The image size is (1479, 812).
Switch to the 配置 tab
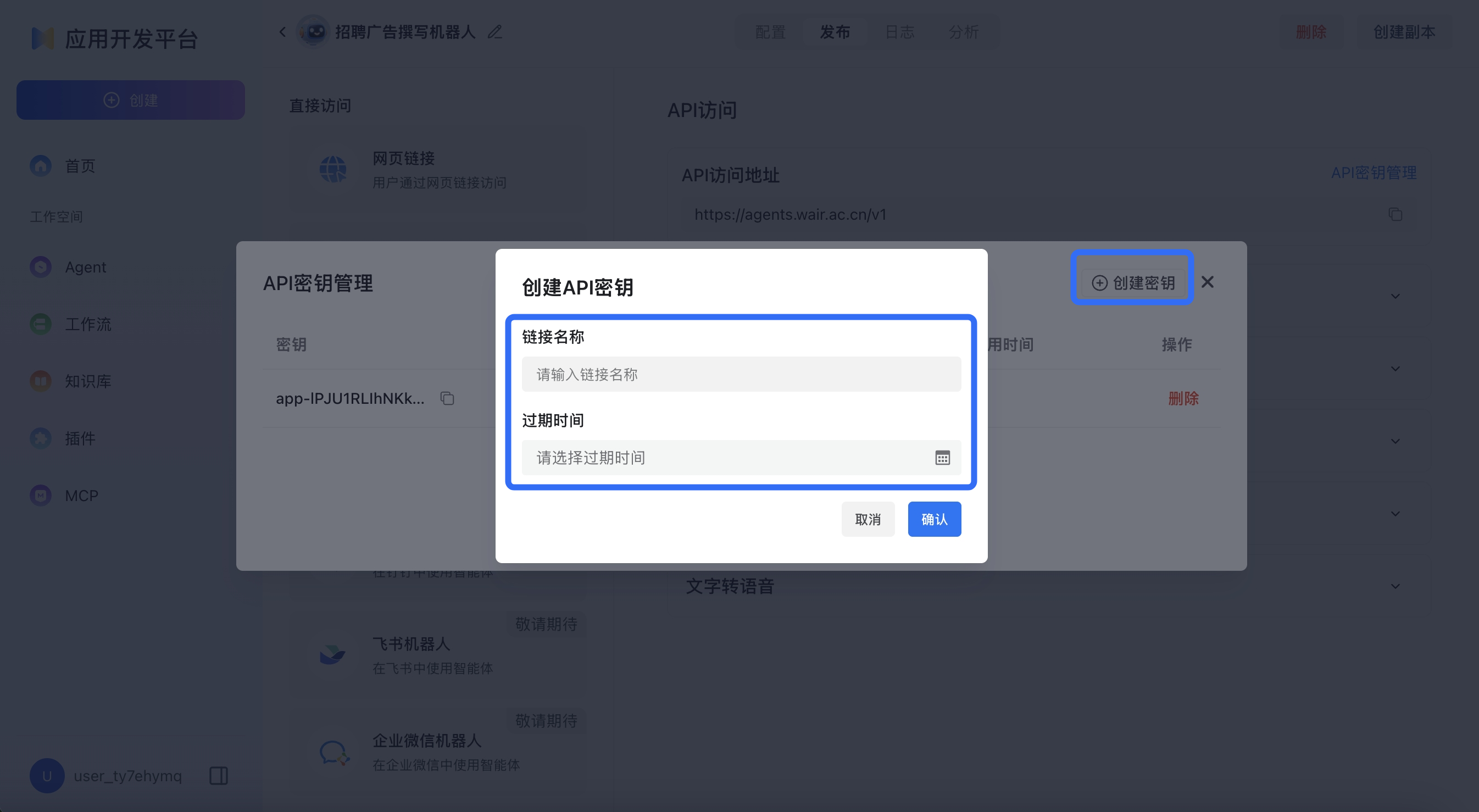coord(770,32)
